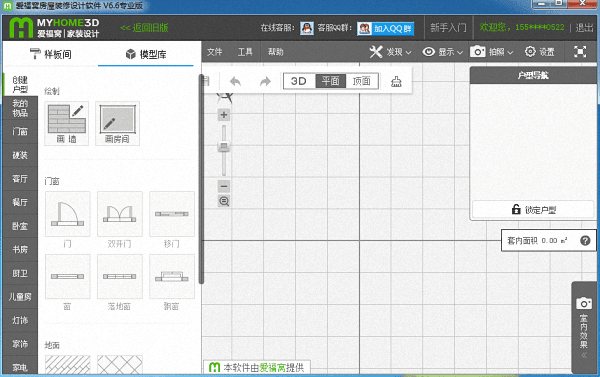
Task: Switch to the 模型库 tab
Action: (x=146, y=54)
